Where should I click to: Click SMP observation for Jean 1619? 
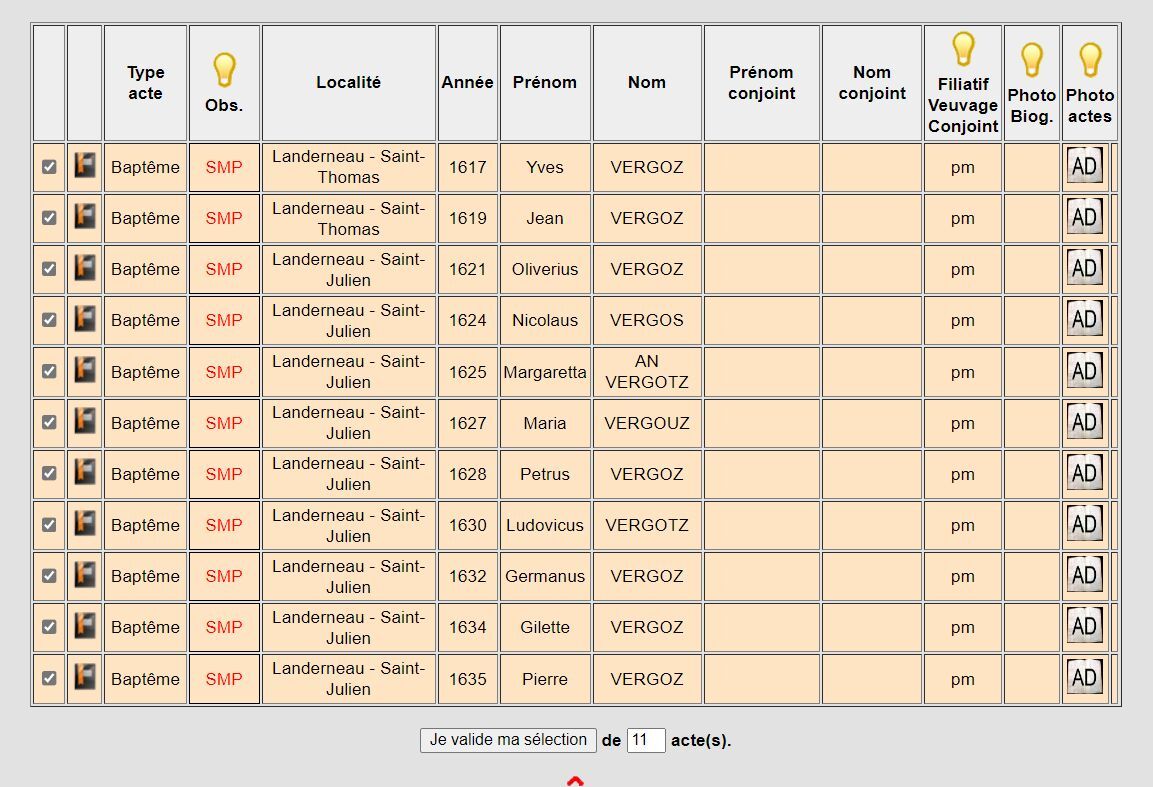(x=224, y=218)
